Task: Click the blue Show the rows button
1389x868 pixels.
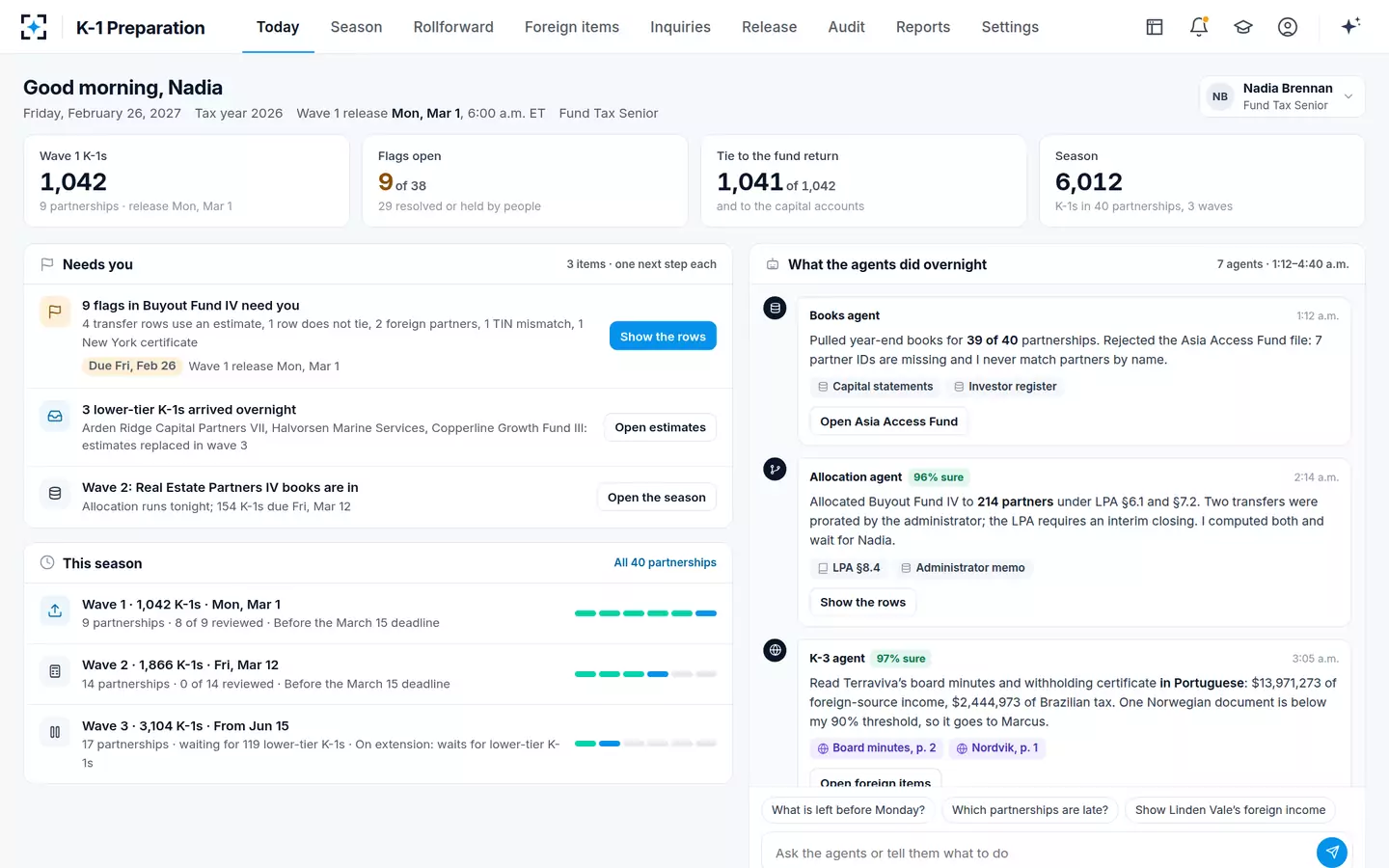Action: (663, 336)
